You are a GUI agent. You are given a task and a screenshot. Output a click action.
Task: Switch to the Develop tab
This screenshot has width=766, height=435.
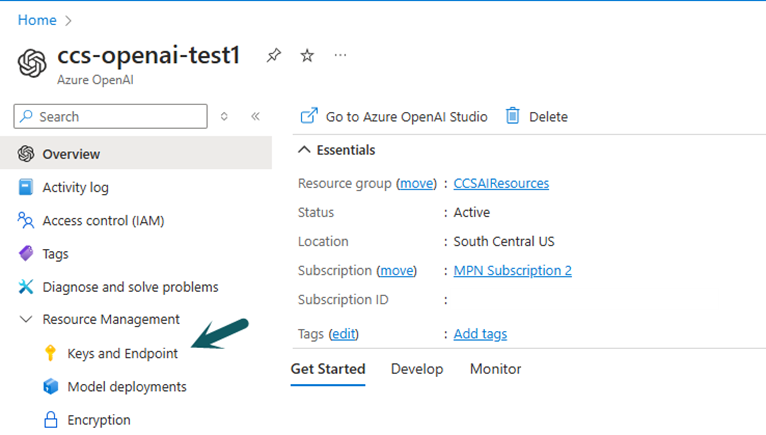point(417,369)
